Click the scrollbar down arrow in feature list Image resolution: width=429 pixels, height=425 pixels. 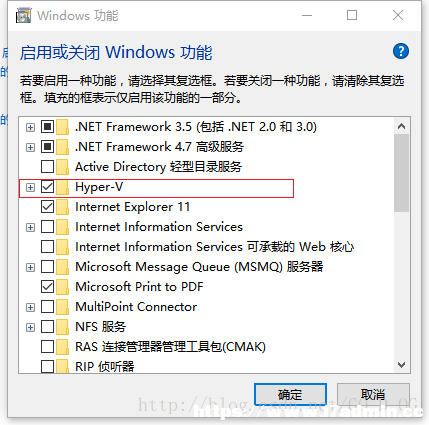click(x=402, y=365)
